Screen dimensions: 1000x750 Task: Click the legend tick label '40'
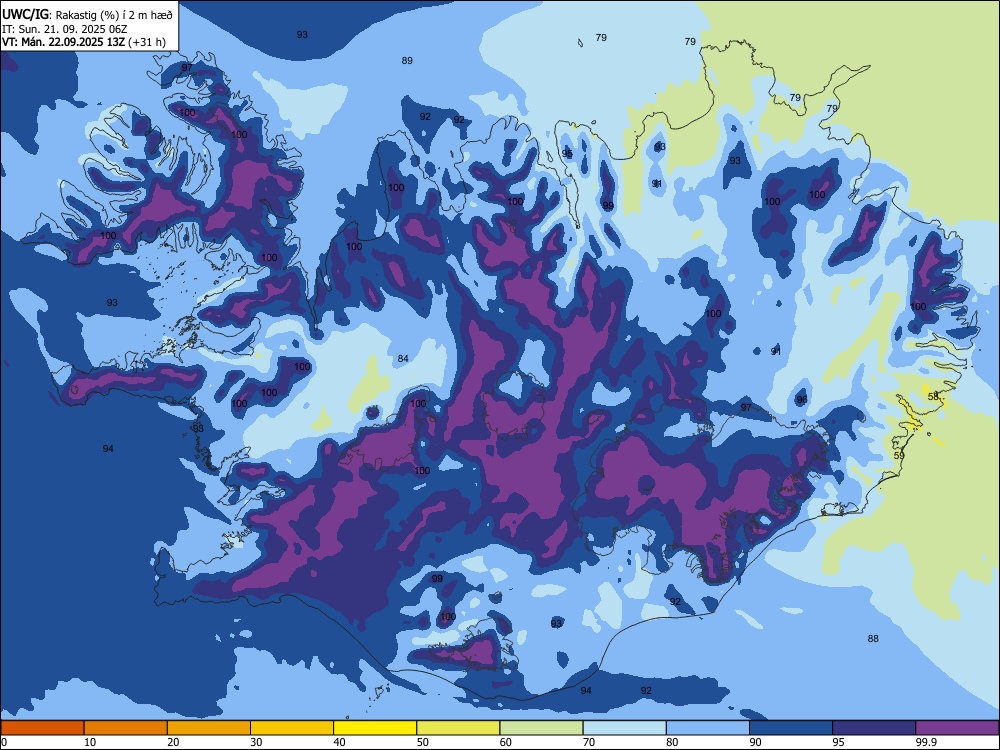click(340, 742)
